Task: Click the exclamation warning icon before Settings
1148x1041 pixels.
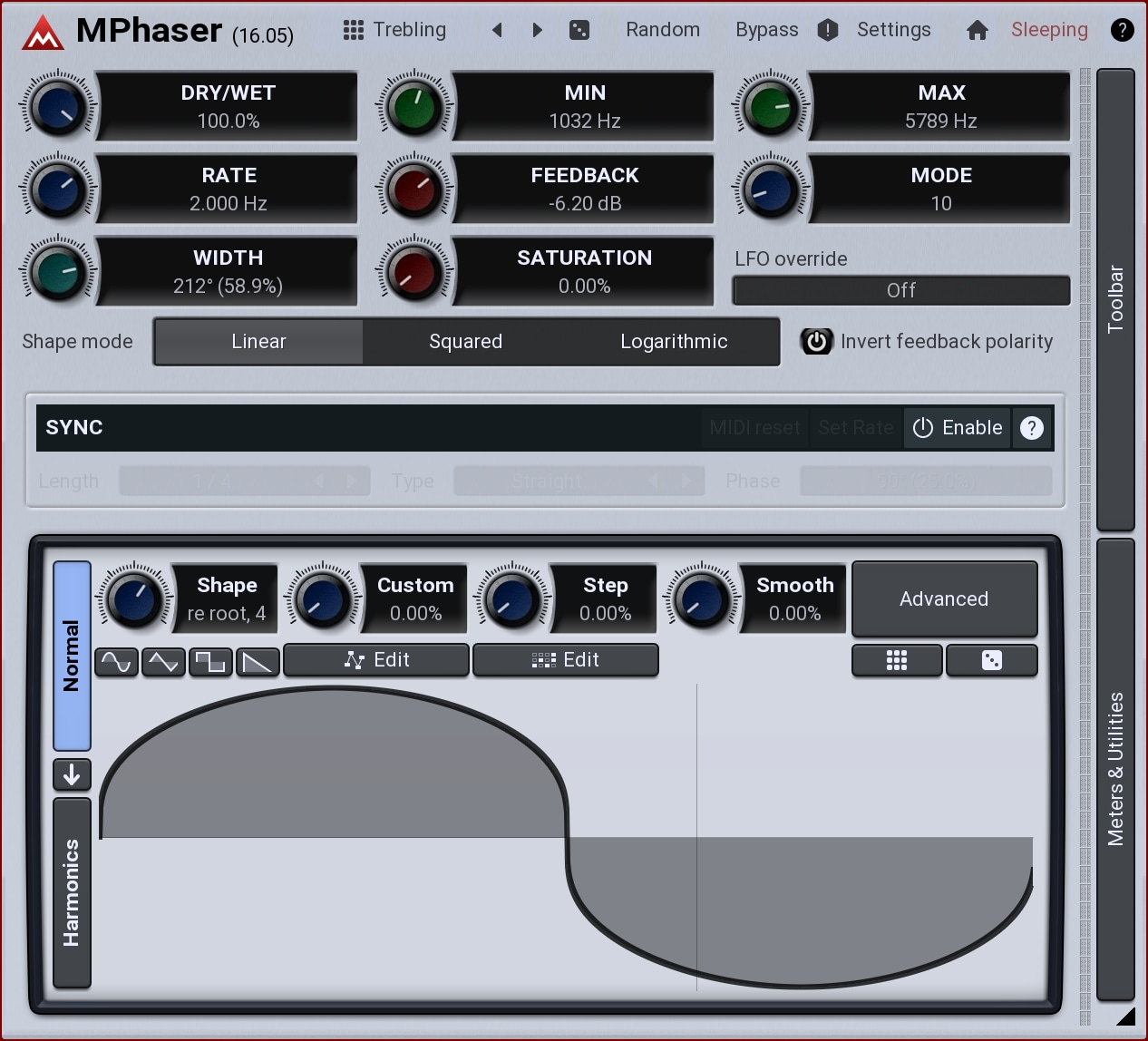Action: point(828,30)
